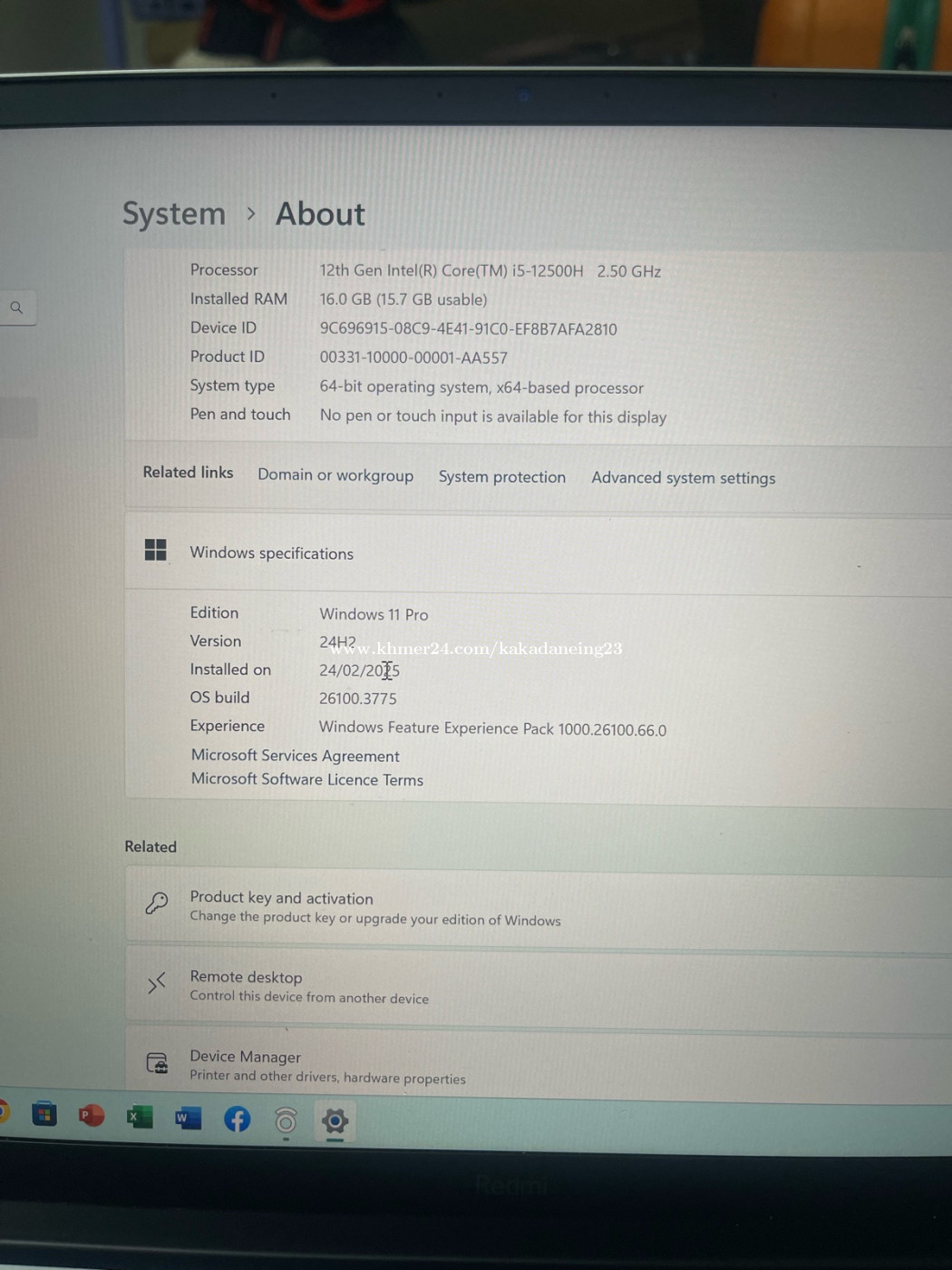Go back to System in the breadcrumb
This screenshot has height=1270, width=952.
point(174,214)
